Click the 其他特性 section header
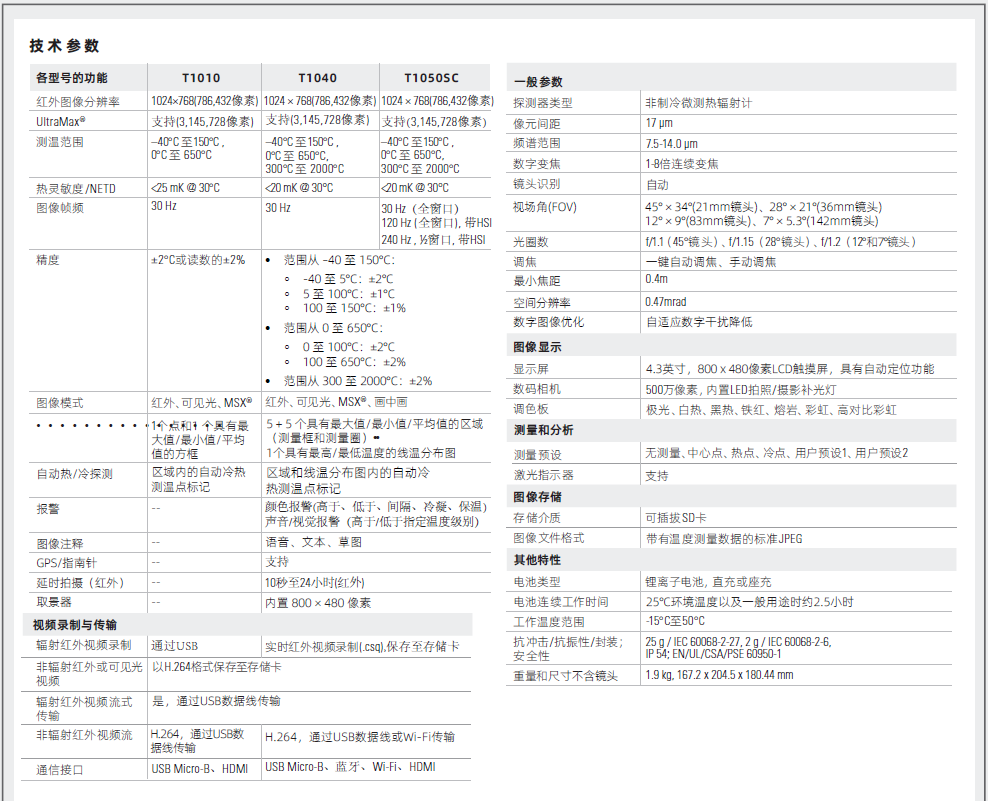 (x=537, y=560)
